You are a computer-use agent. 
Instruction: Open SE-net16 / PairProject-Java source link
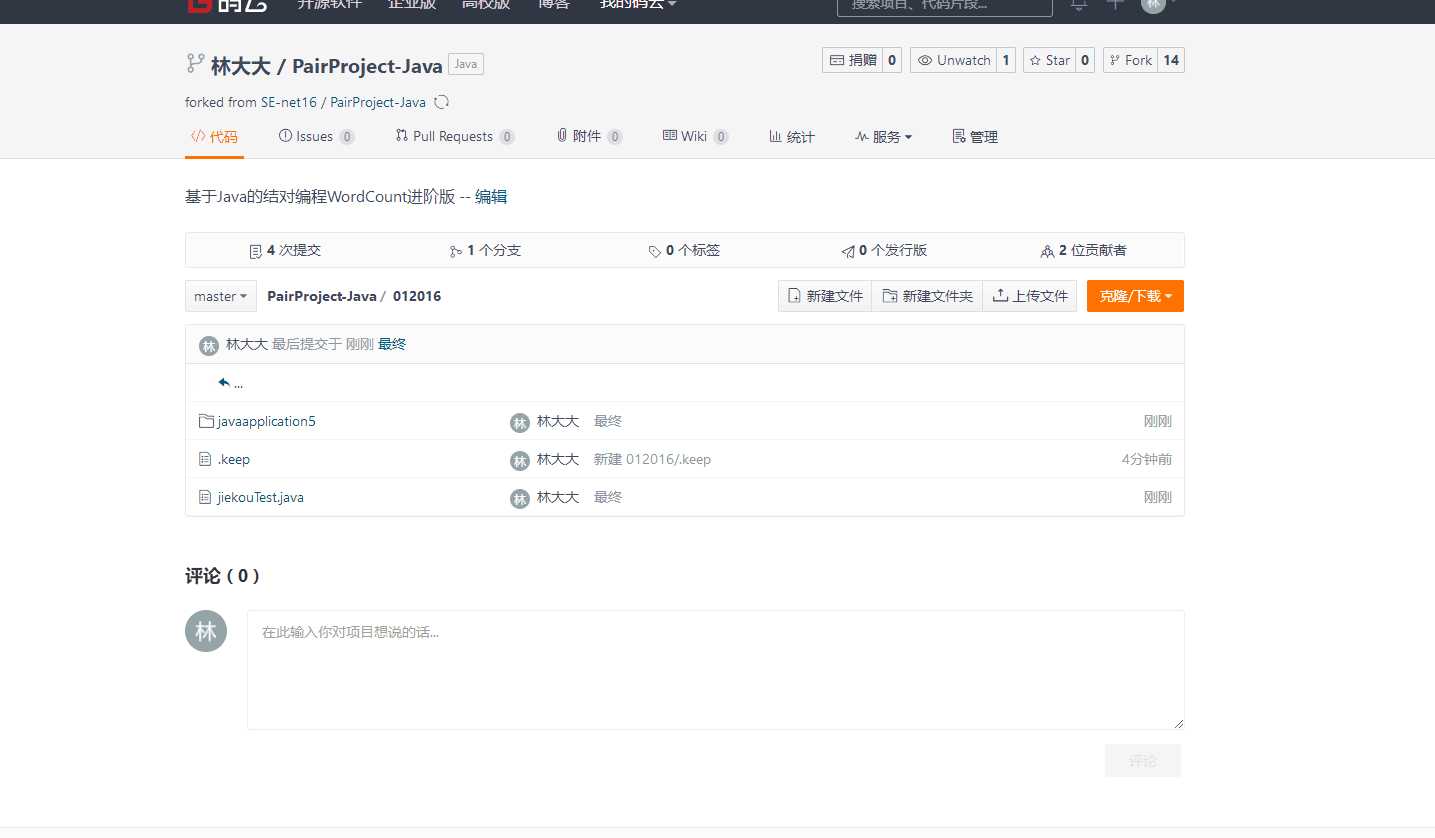(343, 102)
